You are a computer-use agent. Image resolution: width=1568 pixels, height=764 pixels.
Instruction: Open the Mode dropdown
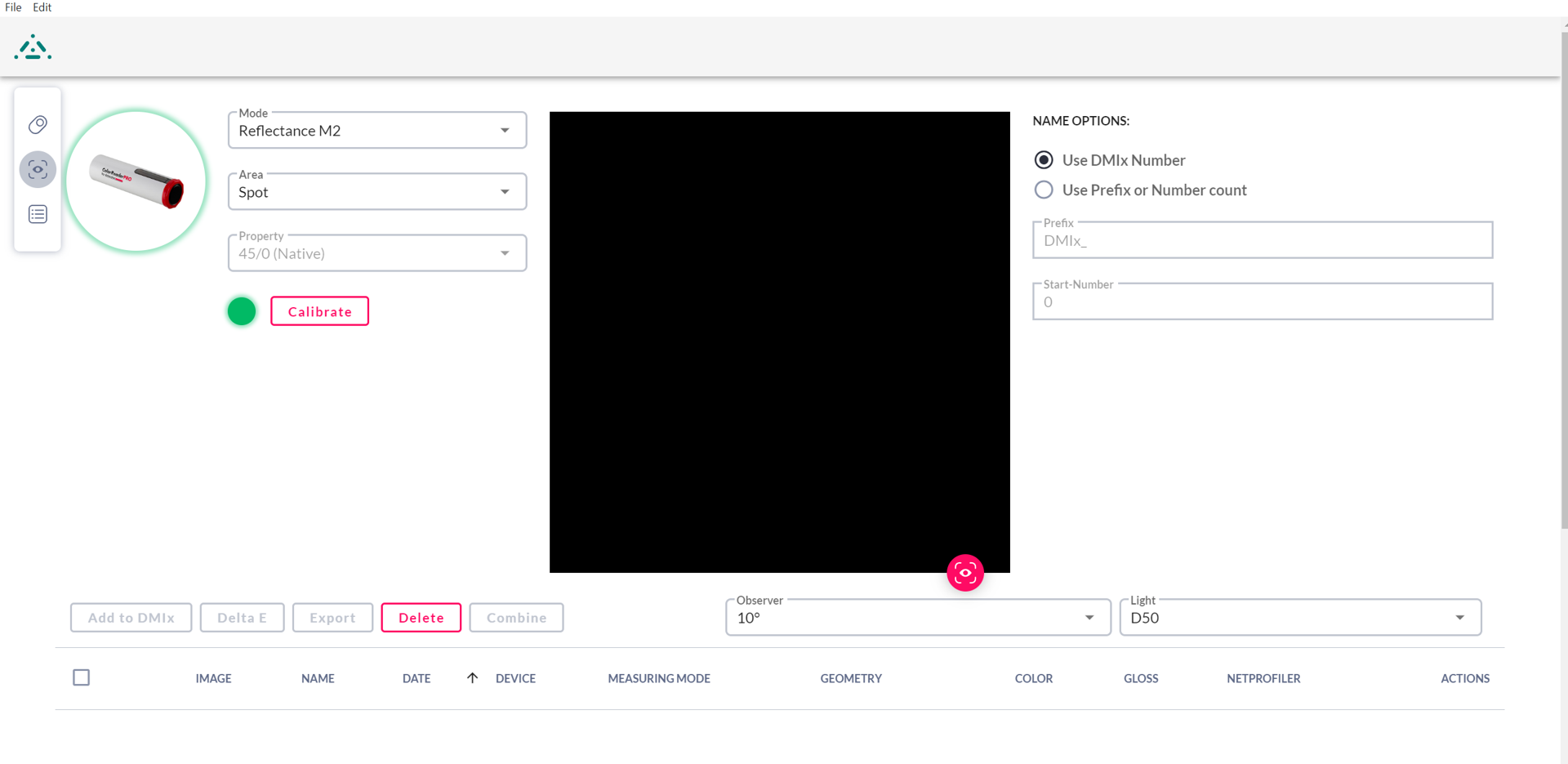(377, 131)
